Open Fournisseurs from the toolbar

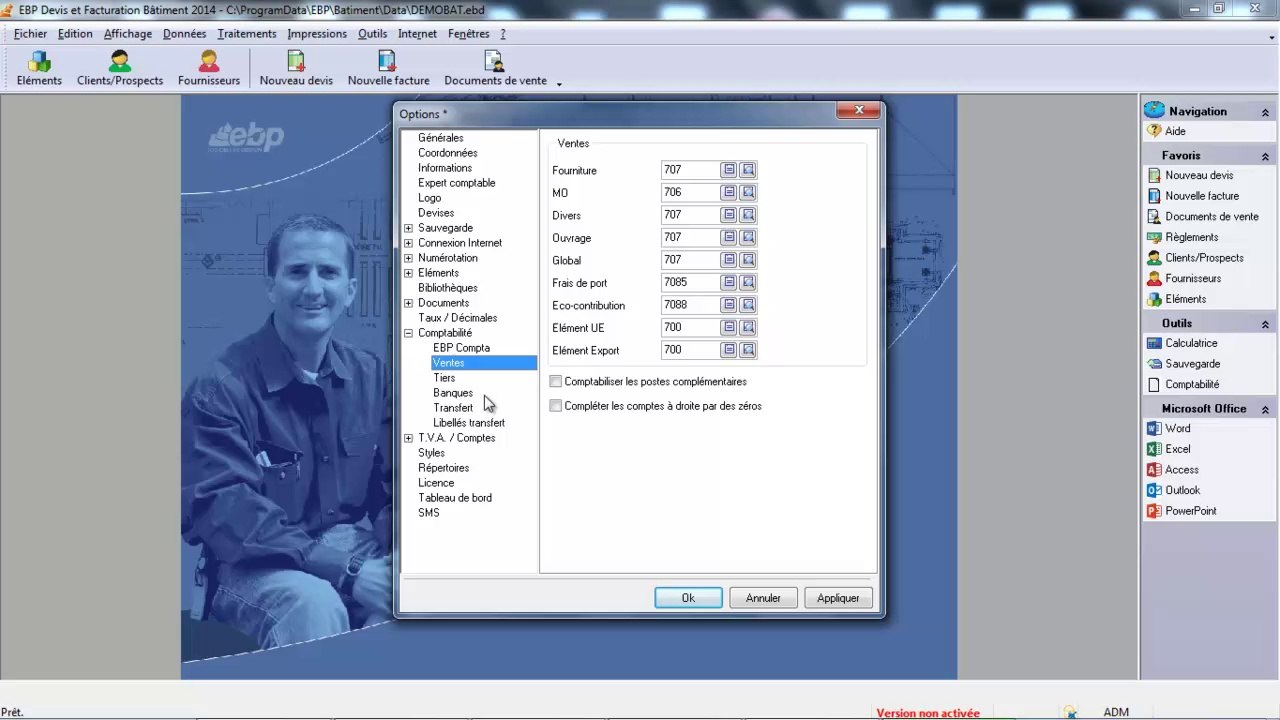[208, 68]
